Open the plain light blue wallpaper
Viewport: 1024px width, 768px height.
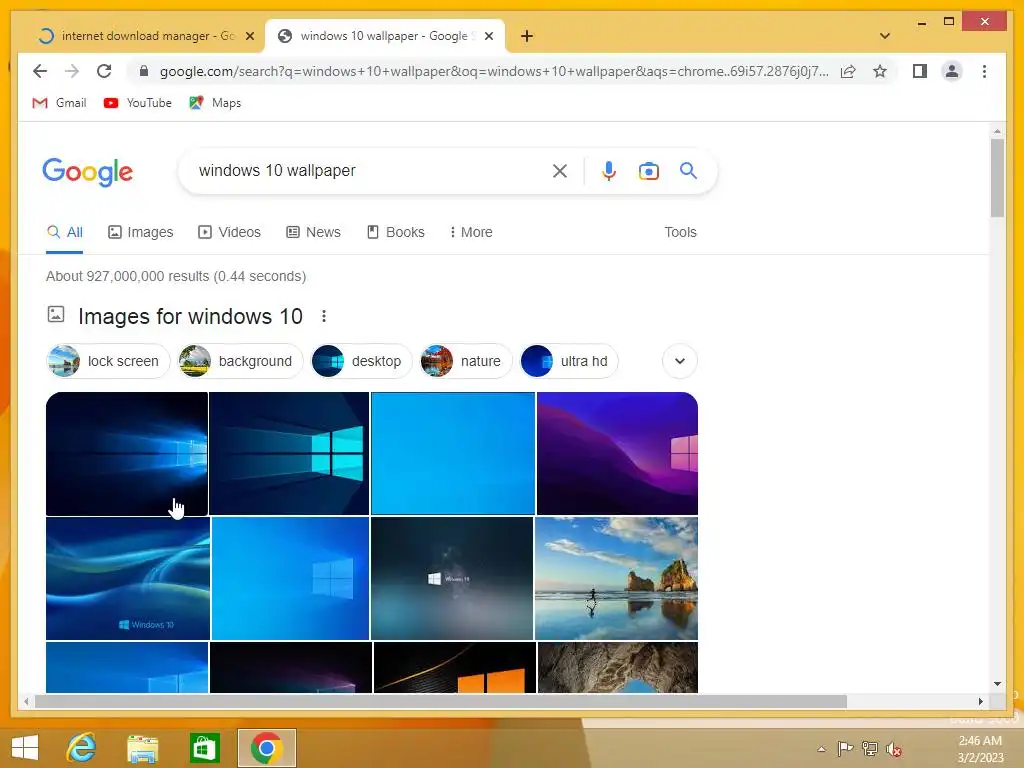pyautogui.click(x=453, y=453)
